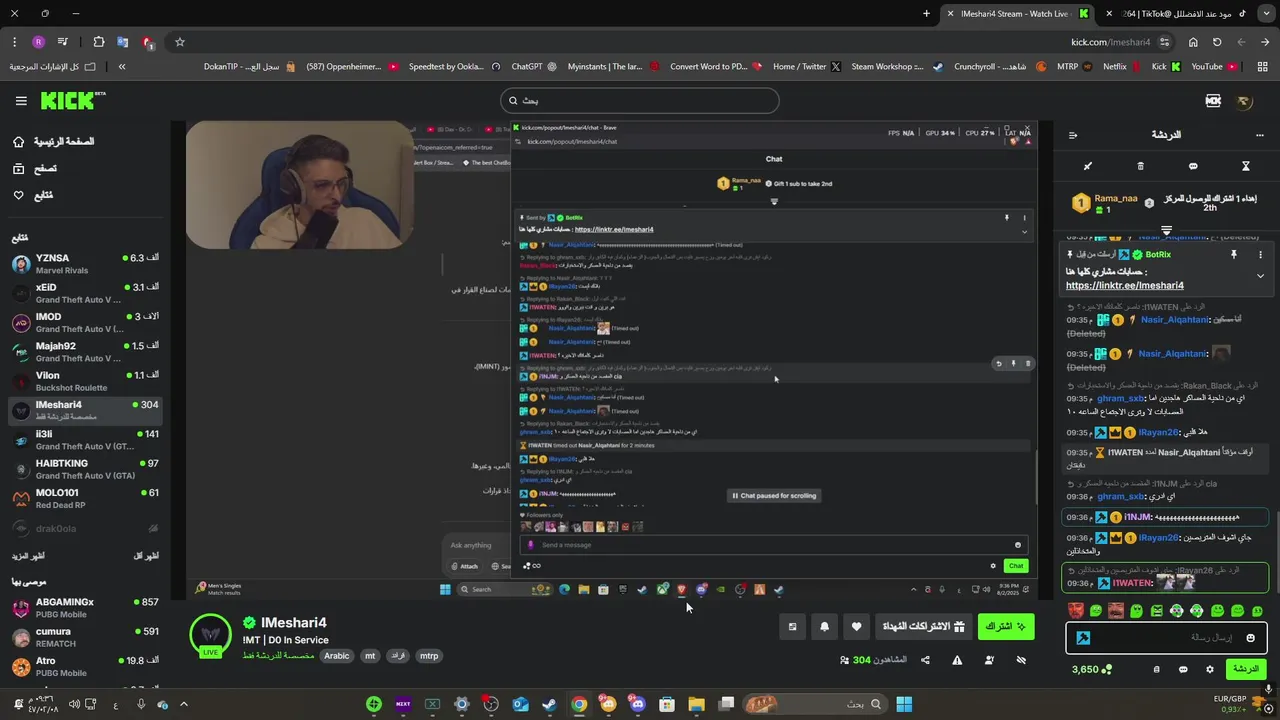Open a new browser tab

[x=926, y=13]
